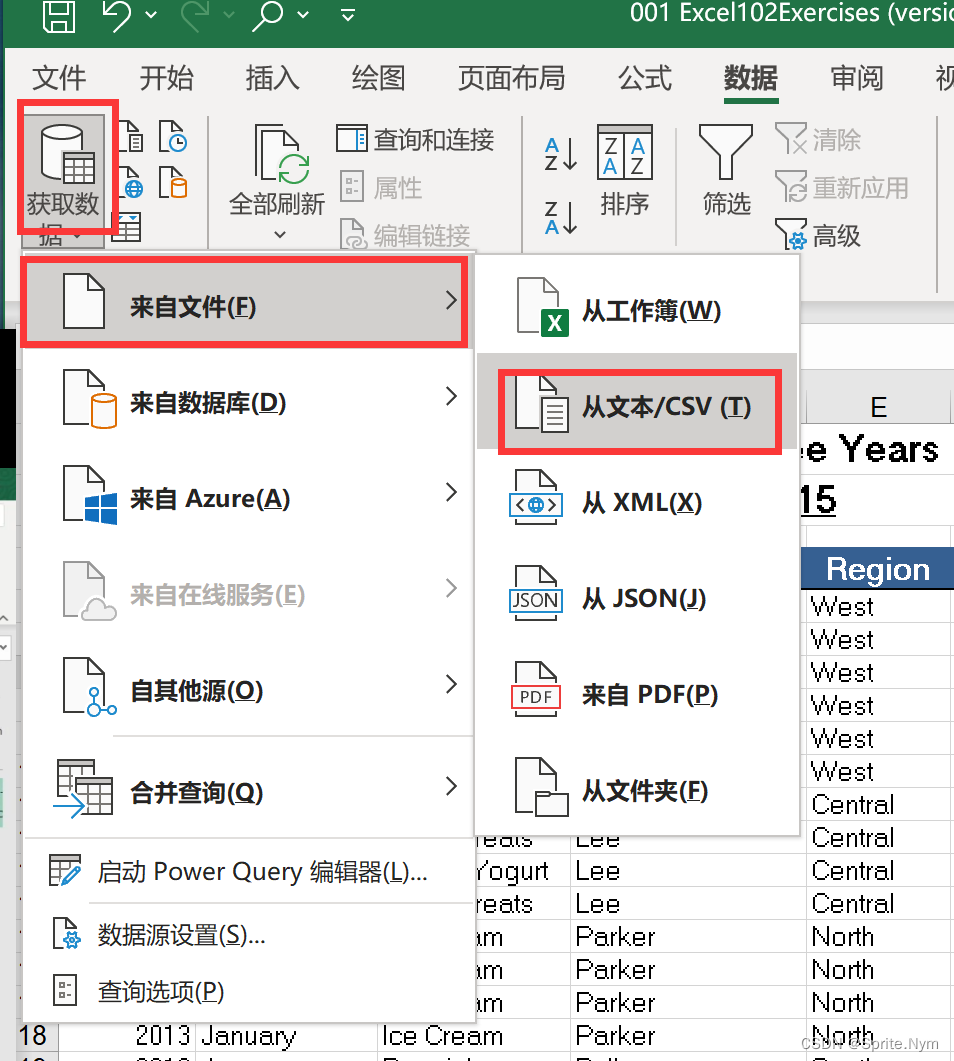Click the Undo arrow icon

click(116, 15)
